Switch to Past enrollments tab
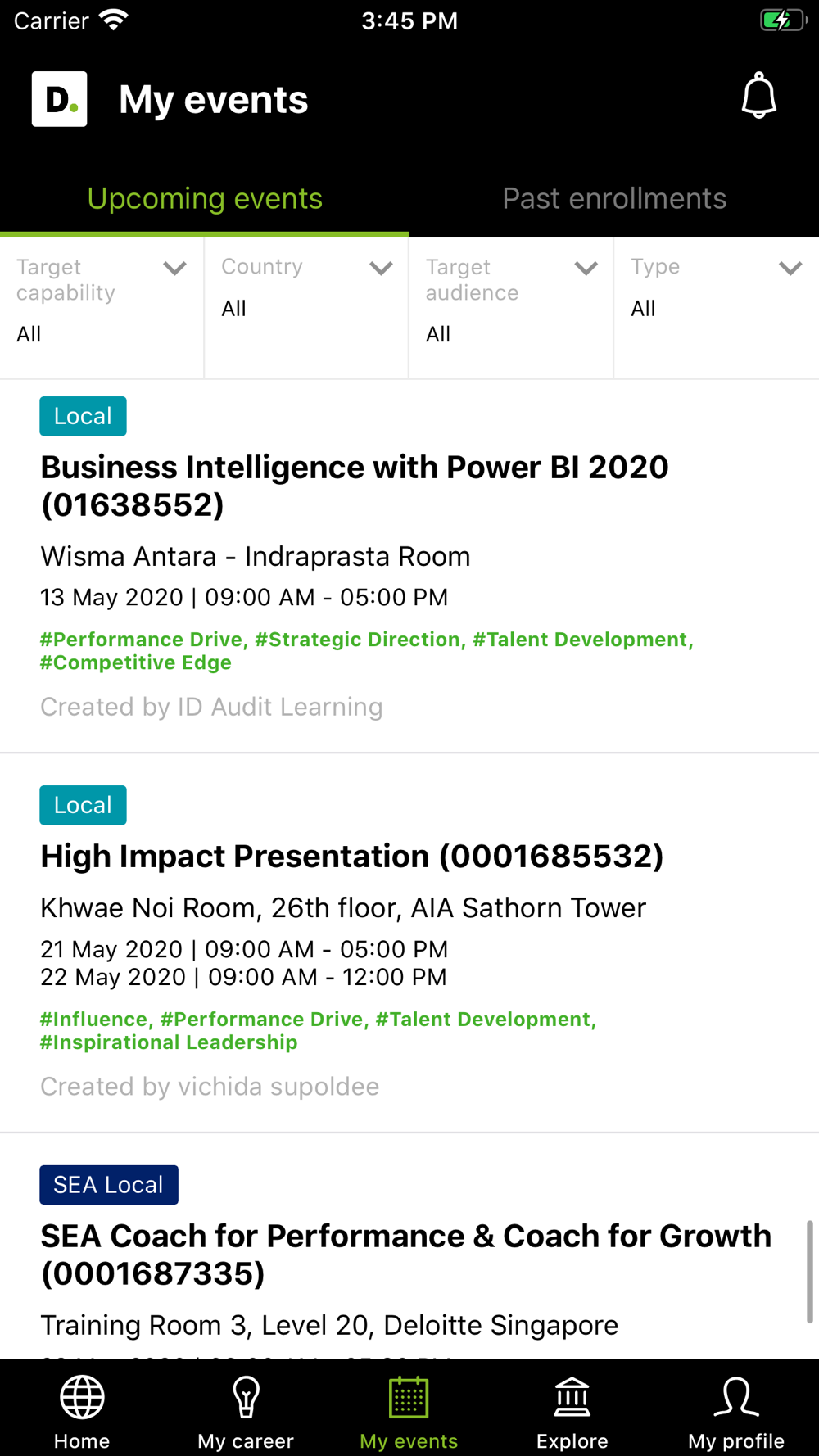The width and height of the screenshot is (819, 1456). click(614, 198)
